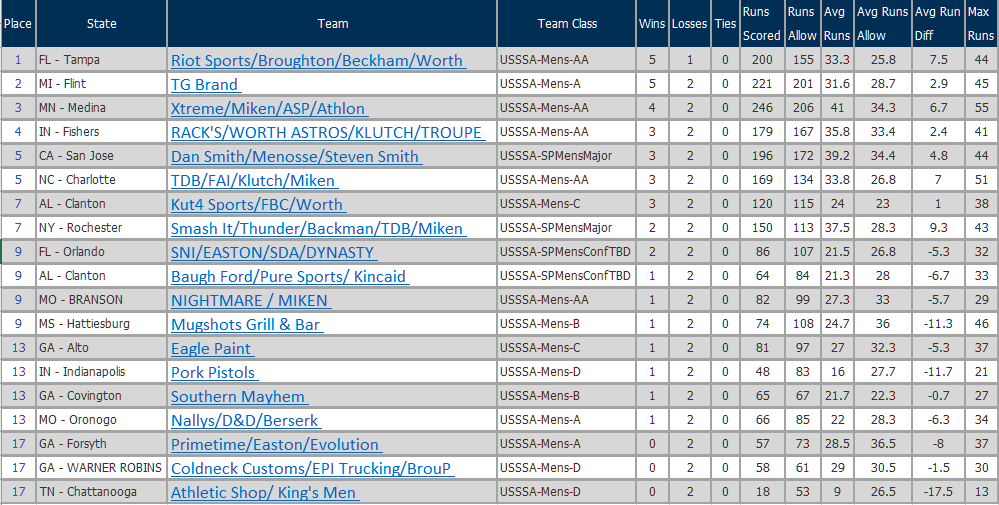The image size is (999, 505).
Task: Select the 'CA - San Jose' state cell
Action: [101, 155]
